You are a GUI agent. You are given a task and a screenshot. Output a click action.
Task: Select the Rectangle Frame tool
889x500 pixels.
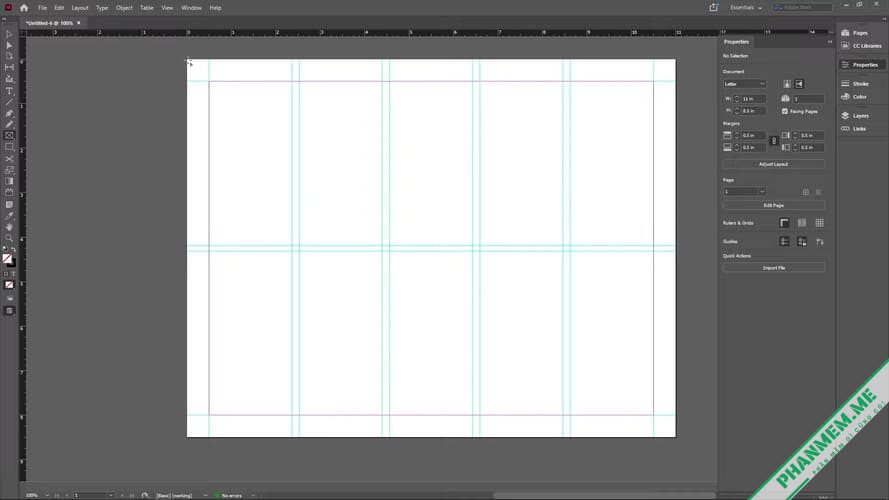coord(9,135)
